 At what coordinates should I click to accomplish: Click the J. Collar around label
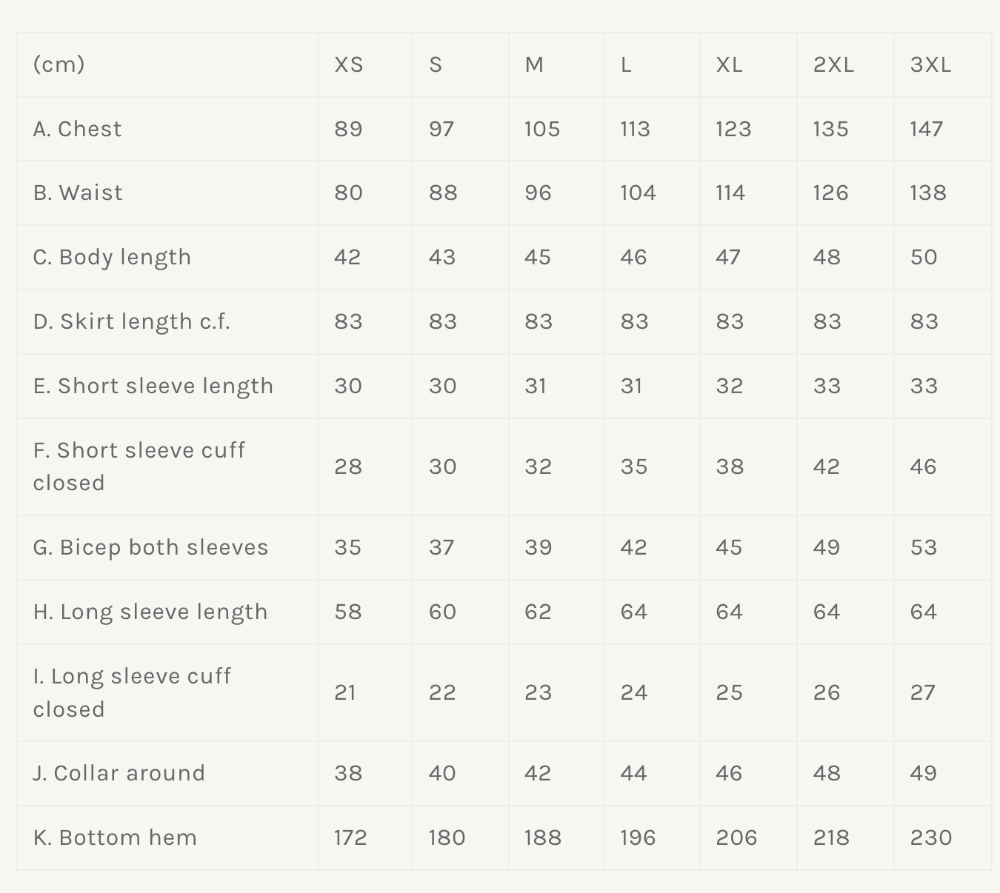pos(118,773)
